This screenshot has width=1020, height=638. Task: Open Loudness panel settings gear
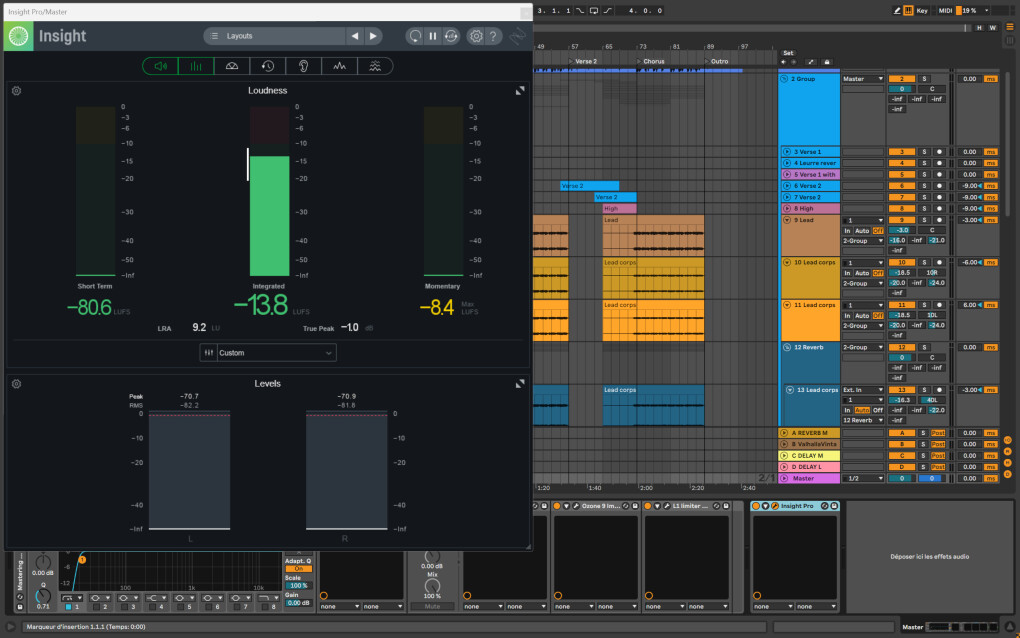click(16, 91)
